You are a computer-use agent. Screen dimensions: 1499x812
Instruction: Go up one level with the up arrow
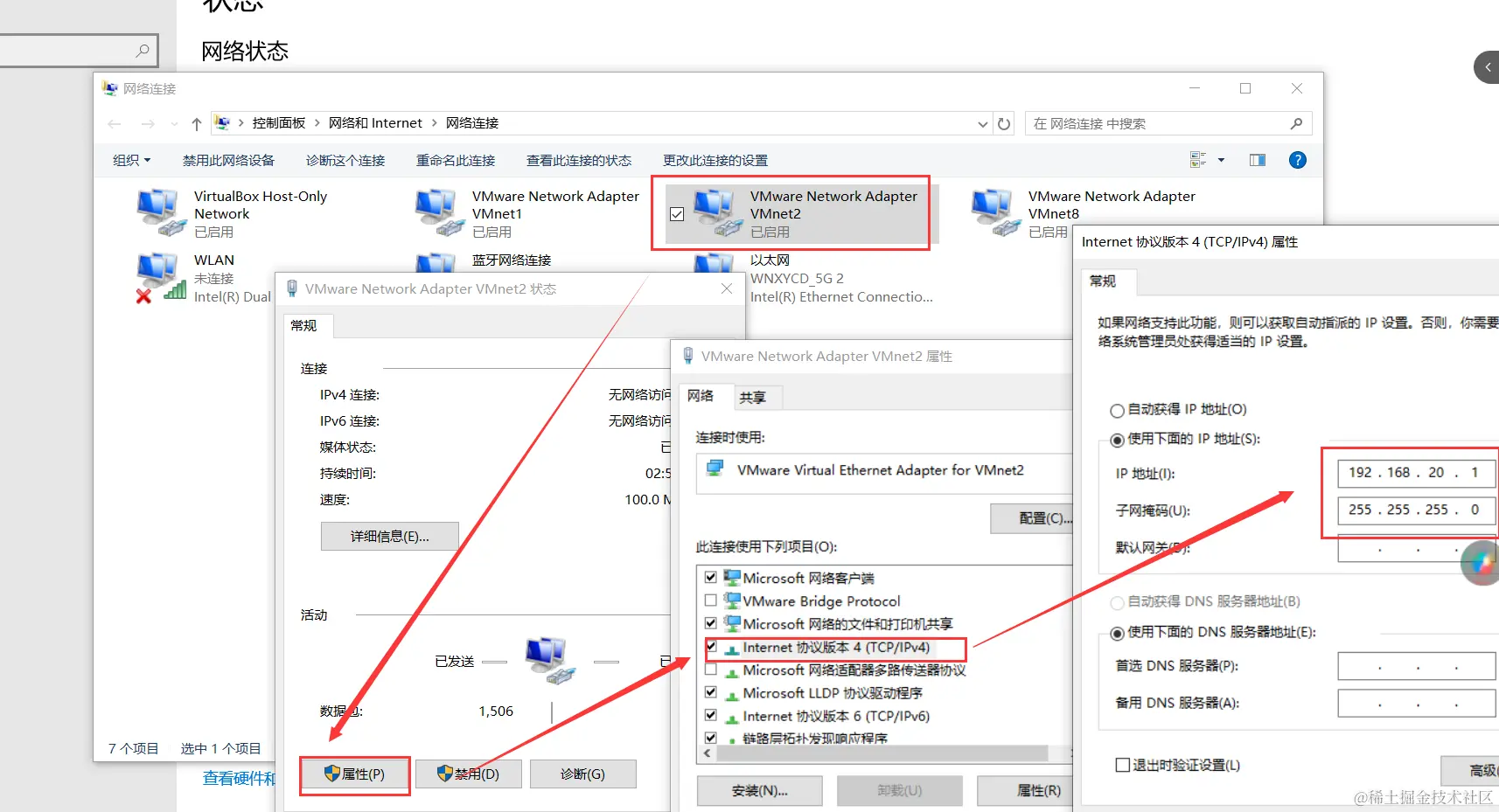pyautogui.click(x=197, y=124)
